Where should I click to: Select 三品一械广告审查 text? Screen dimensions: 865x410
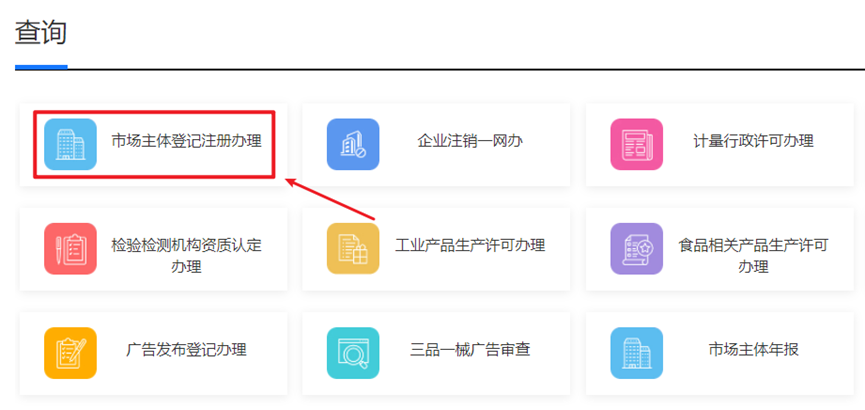470,350
